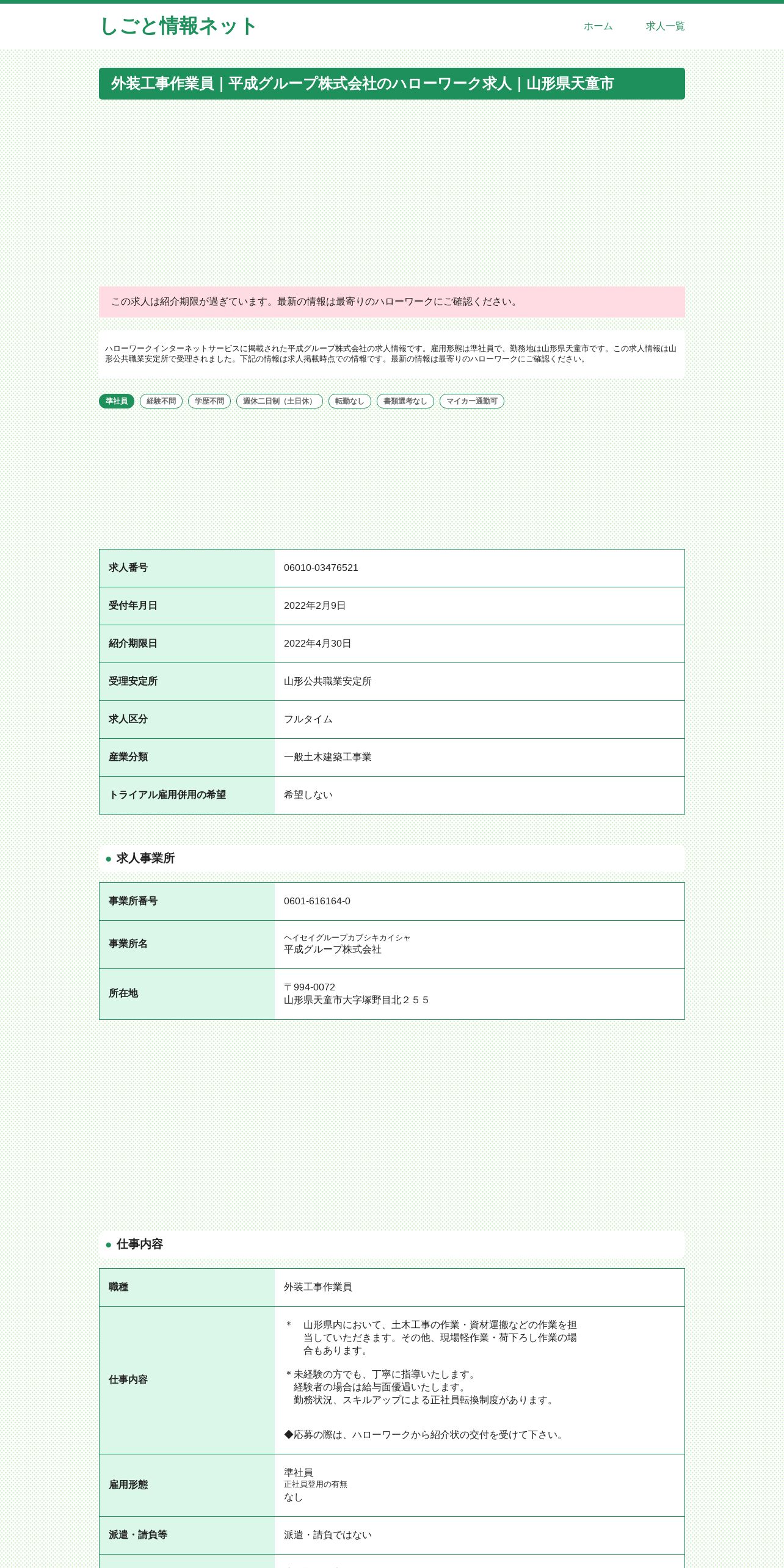Open the 求人一覧 navigation link
Image resolution: width=784 pixels, height=1568 pixels.
tap(665, 26)
